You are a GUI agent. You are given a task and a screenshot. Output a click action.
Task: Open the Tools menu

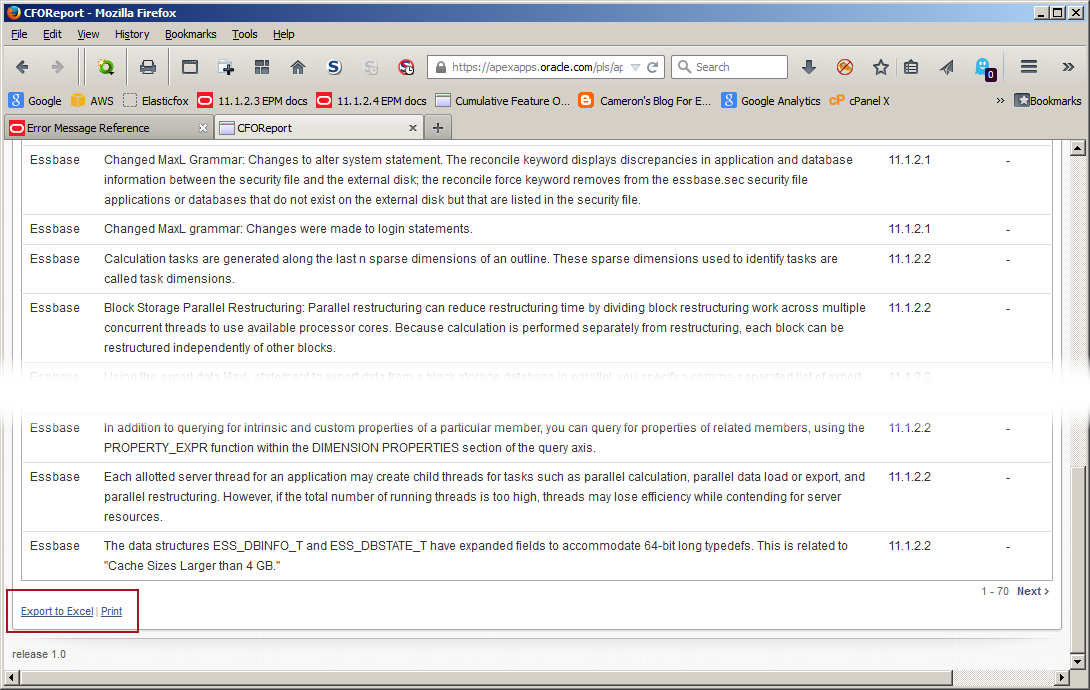click(245, 34)
